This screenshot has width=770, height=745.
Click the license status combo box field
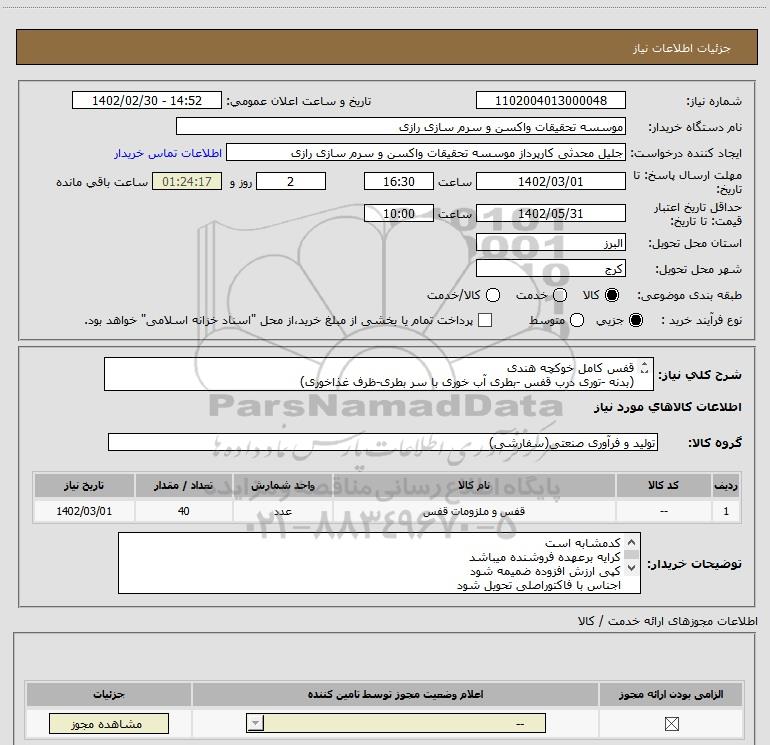(396, 723)
